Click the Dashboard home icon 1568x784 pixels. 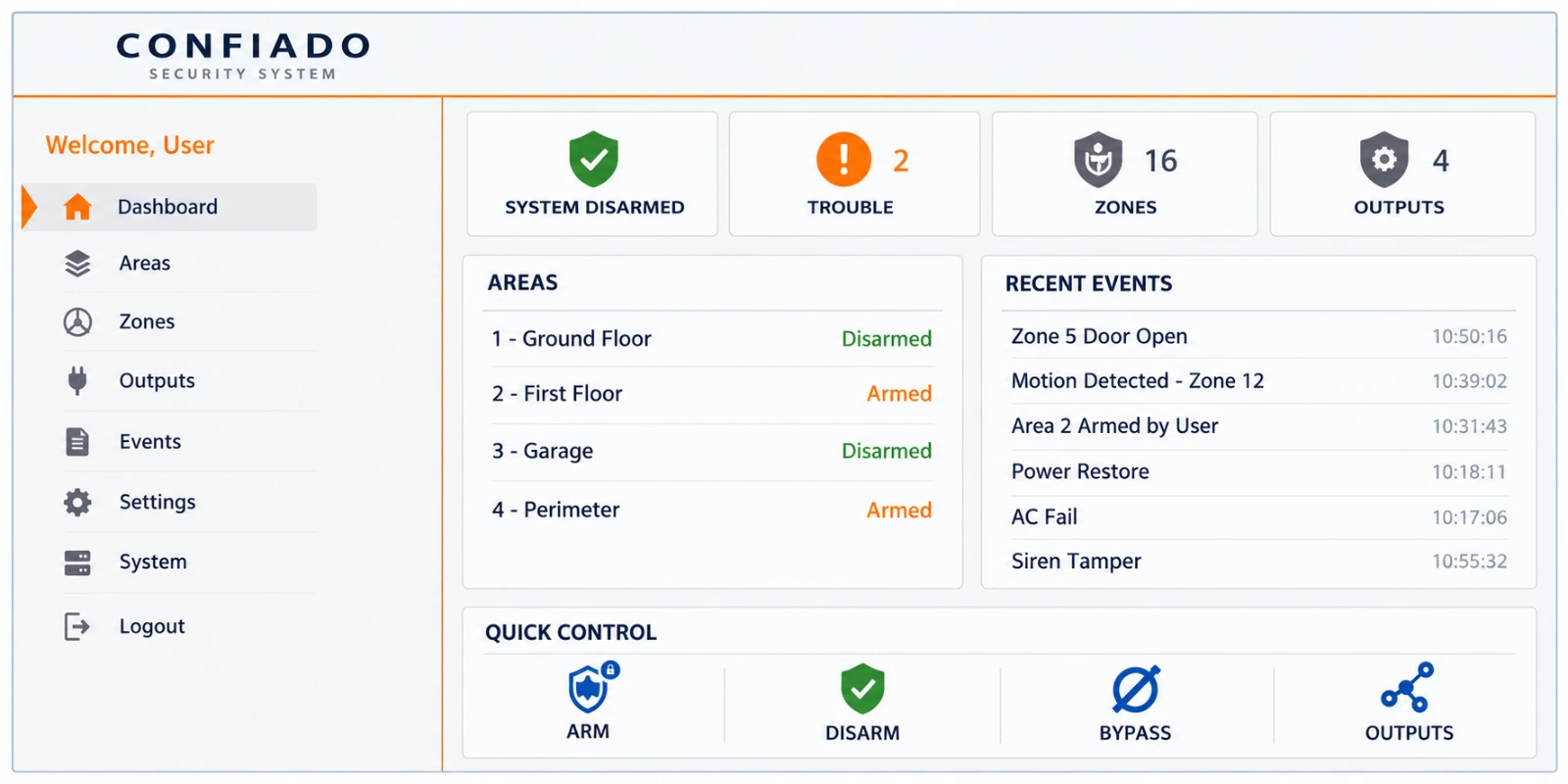click(x=77, y=207)
